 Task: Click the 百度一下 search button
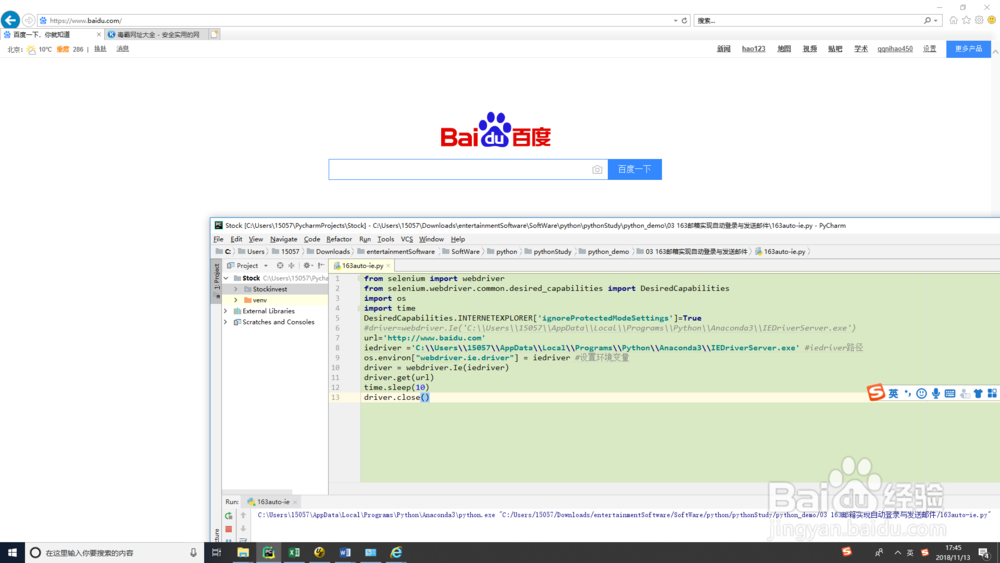click(635, 169)
